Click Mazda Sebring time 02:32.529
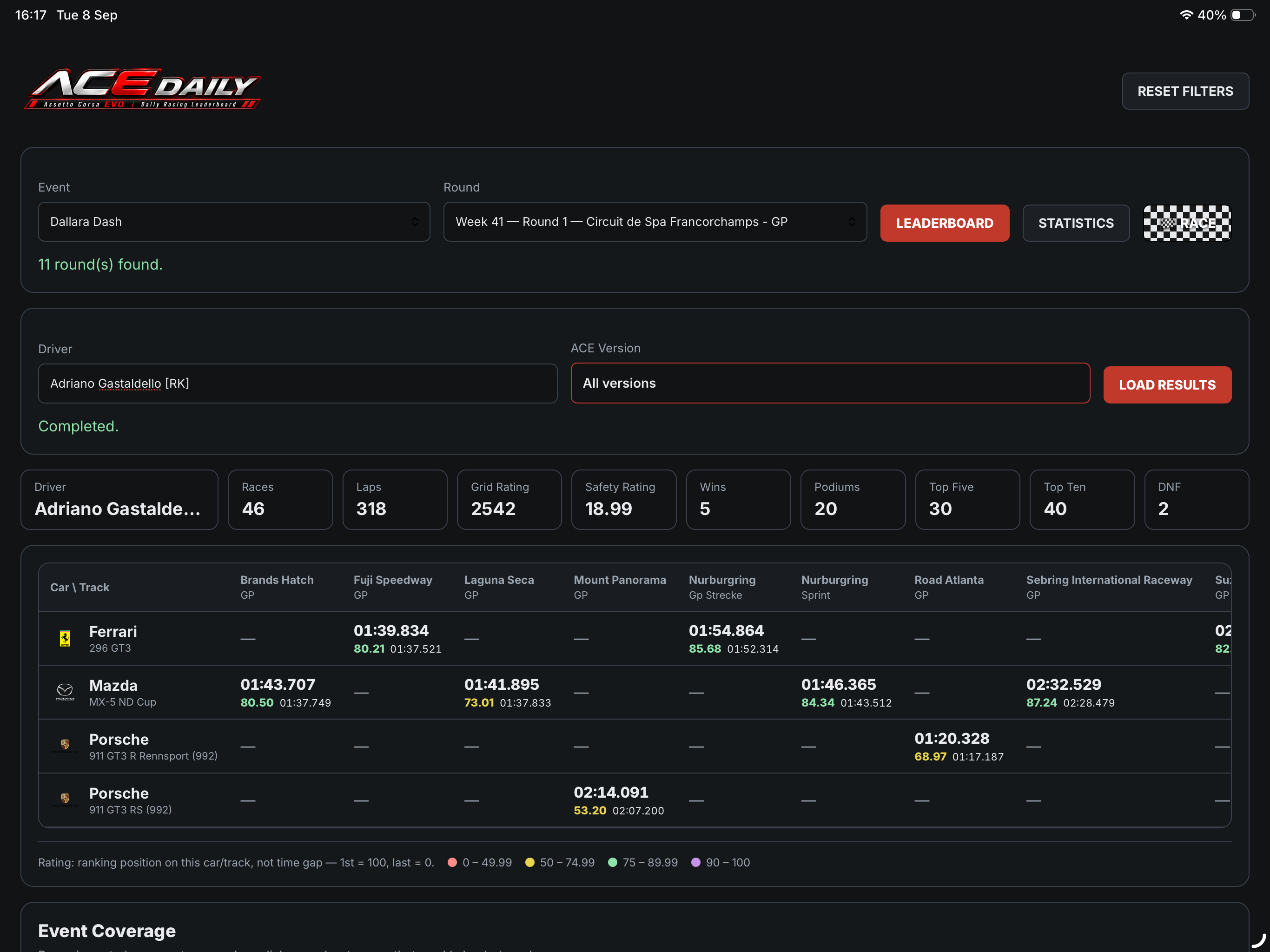The height and width of the screenshot is (952, 1270). click(x=1063, y=684)
